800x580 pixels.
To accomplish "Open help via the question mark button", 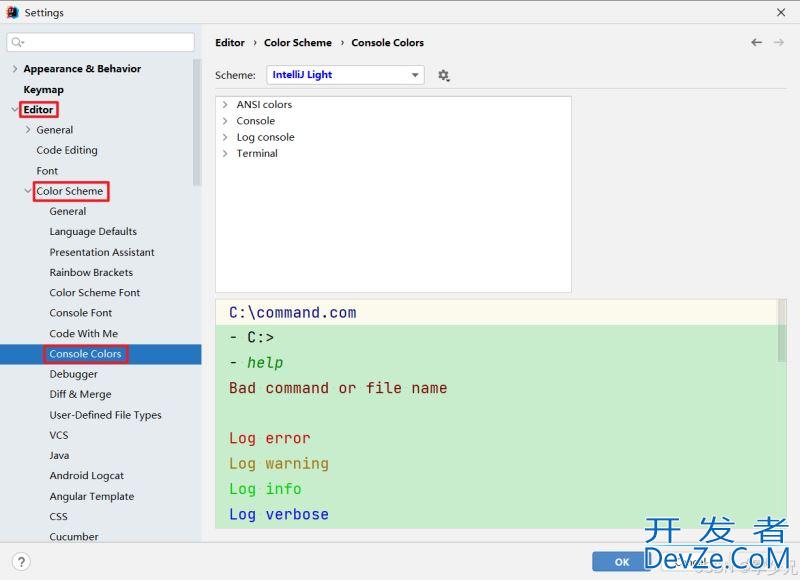I will tap(21, 562).
